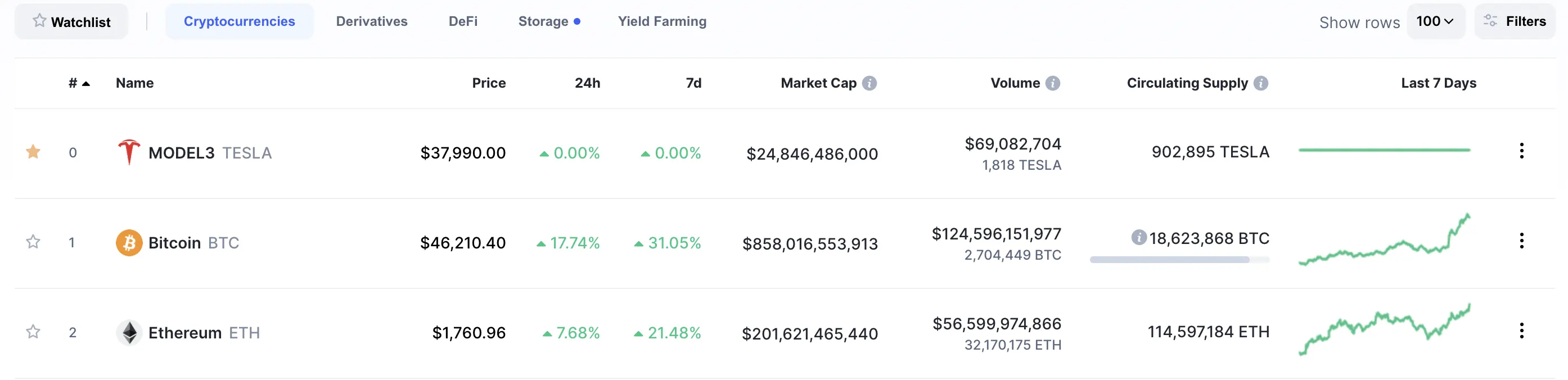The image size is (1568, 380).
Task: Click the Ethereum diamond icon
Action: (x=129, y=333)
